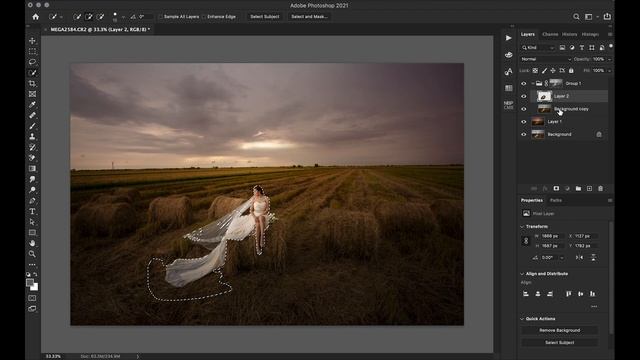Toggle Lock transparent pixels button
This screenshot has height=360, width=640.
coord(535,71)
